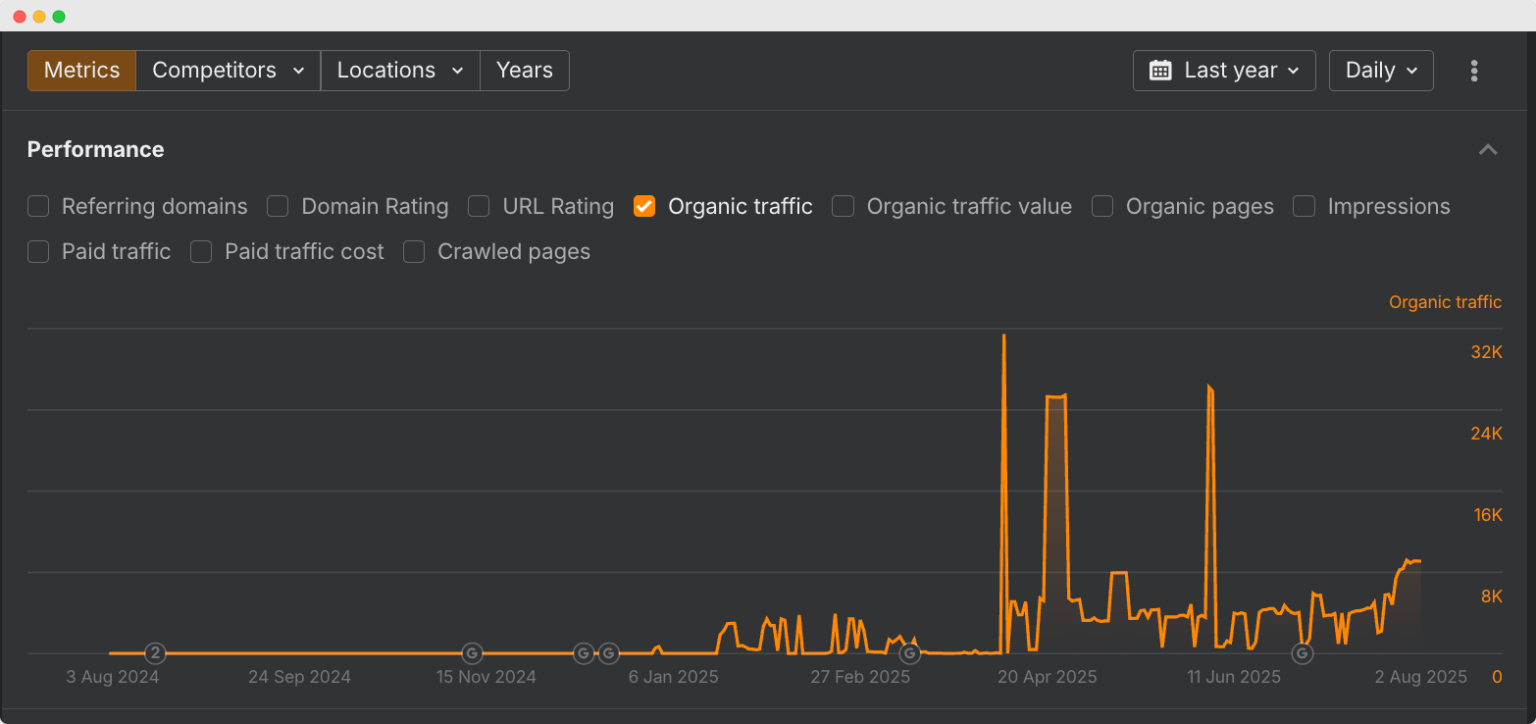Image resolution: width=1536 pixels, height=724 pixels.
Task: Switch to the Metrics tab
Action: 81,70
